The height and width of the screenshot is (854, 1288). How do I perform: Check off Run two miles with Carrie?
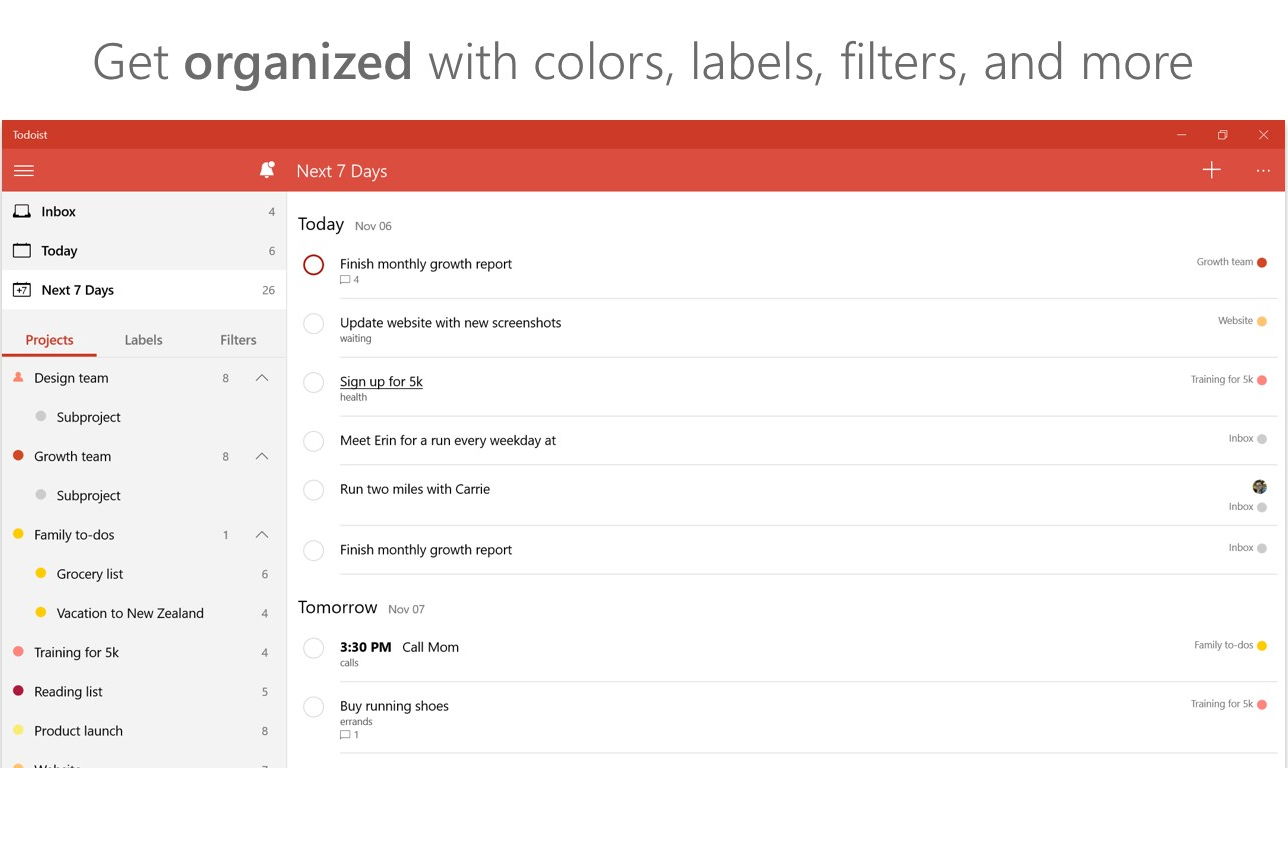[x=313, y=490]
